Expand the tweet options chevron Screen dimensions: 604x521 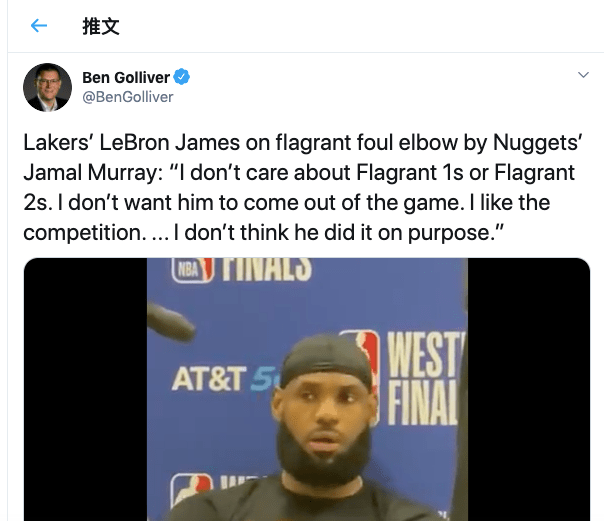coord(584,75)
